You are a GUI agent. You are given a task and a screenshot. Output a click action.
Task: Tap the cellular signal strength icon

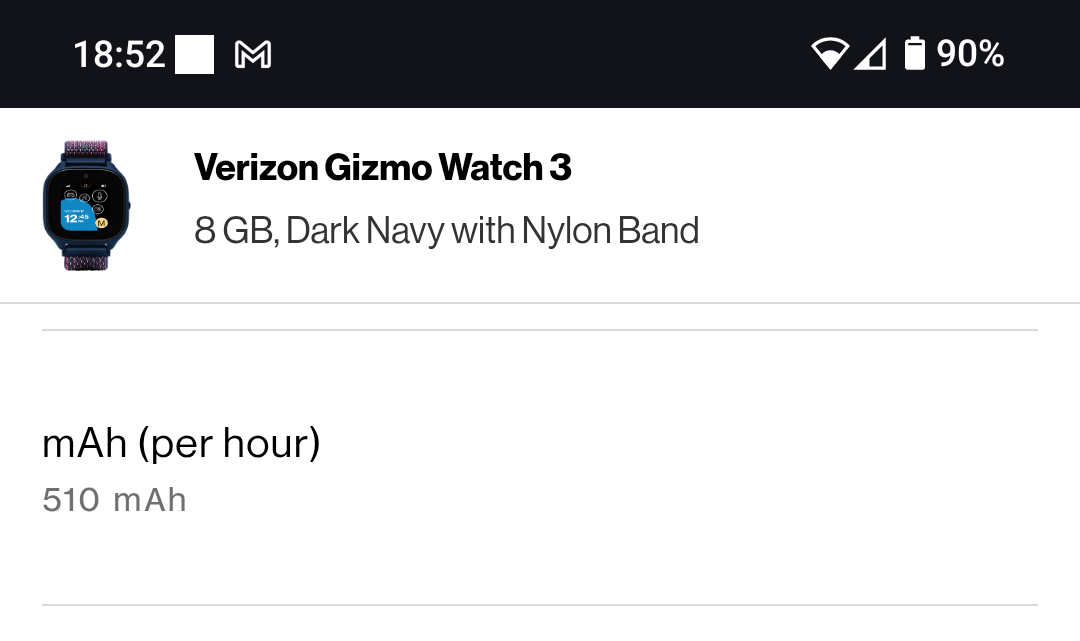point(870,54)
